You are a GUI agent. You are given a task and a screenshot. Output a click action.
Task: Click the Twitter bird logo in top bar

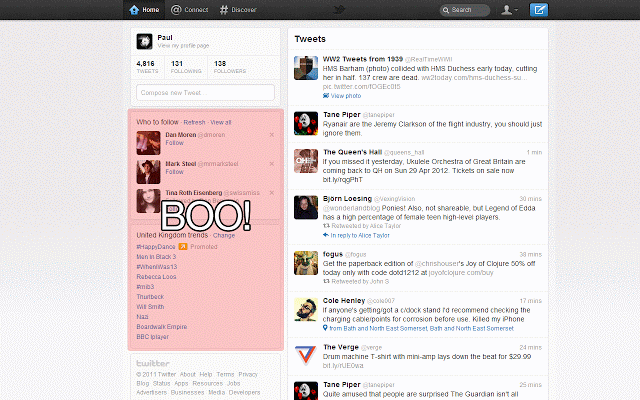(x=339, y=9)
